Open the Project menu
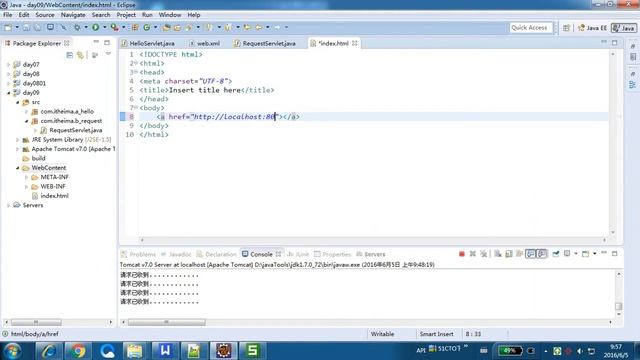This screenshot has width=640, height=360. [126, 15]
